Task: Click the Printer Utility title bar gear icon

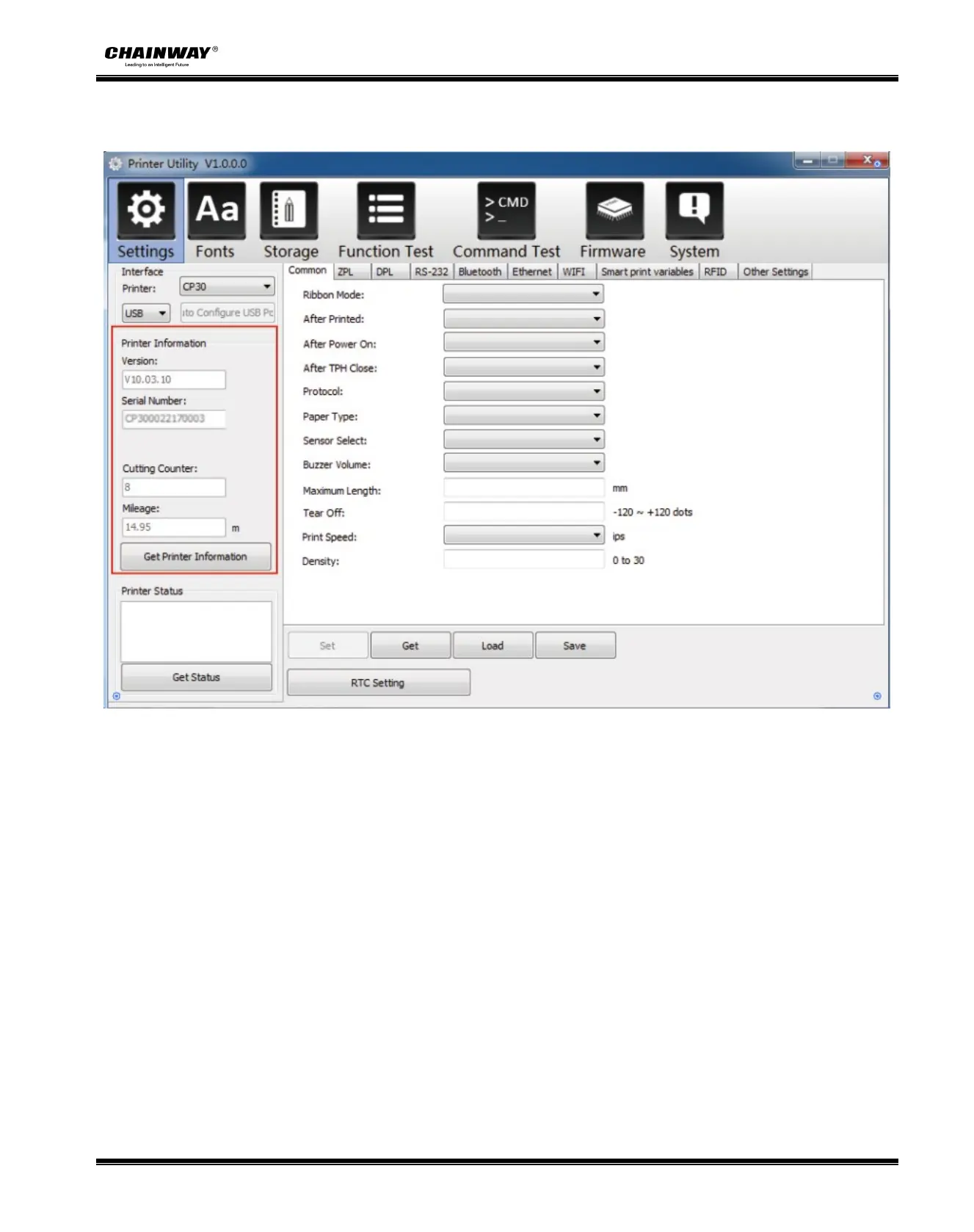Action: [115, 164]
